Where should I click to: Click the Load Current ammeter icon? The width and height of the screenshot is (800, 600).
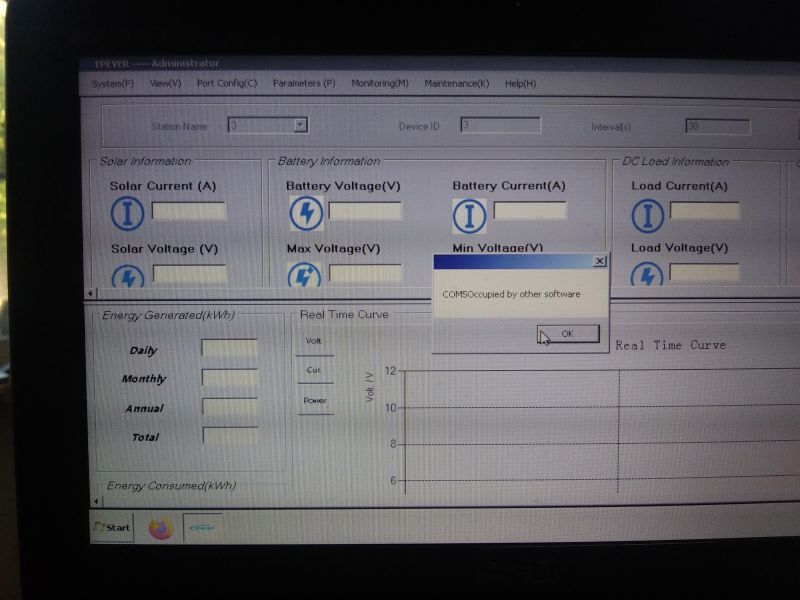coord(647,216)
